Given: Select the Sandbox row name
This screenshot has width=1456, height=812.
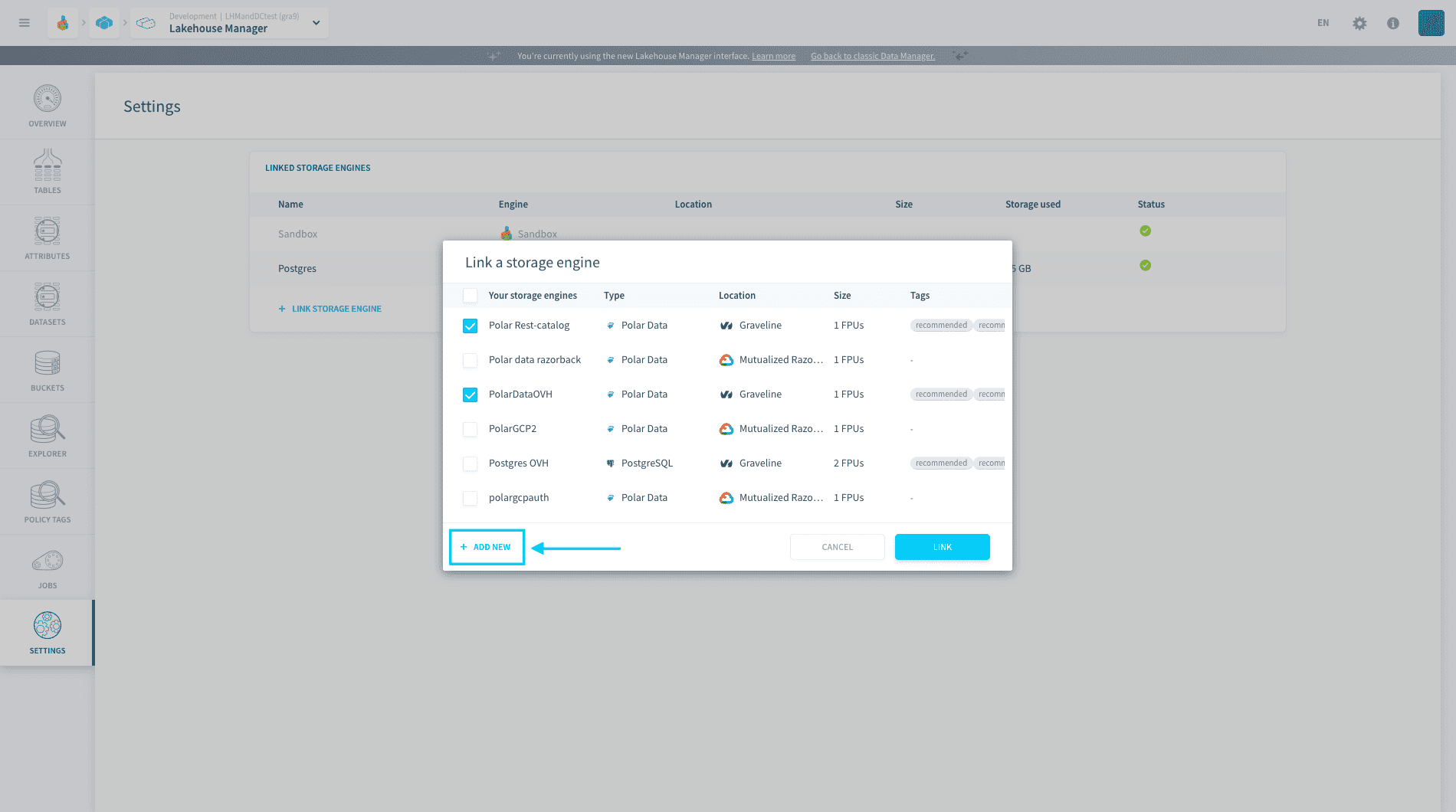Looking at the screenshot, I should click(297, 234).
